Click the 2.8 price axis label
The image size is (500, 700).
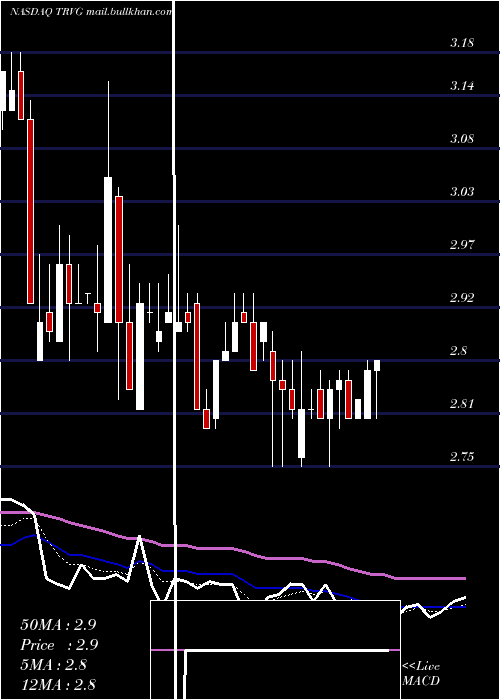click(458, 351)
